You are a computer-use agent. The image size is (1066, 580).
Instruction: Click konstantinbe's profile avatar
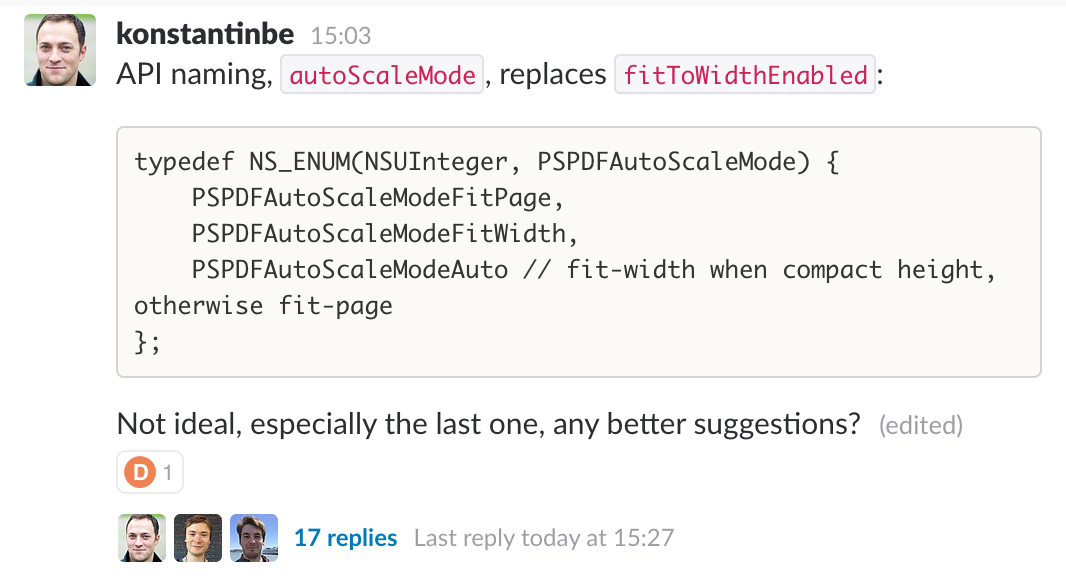(59, 49)
